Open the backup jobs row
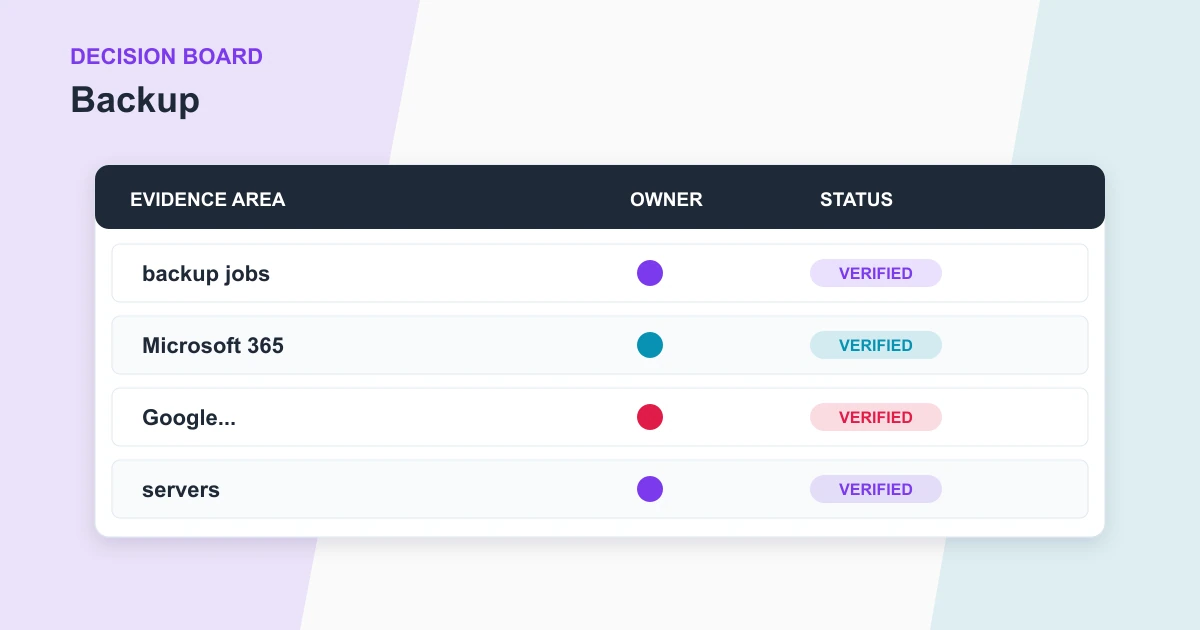Screen dimensions: 1200x630 [600, 273]
